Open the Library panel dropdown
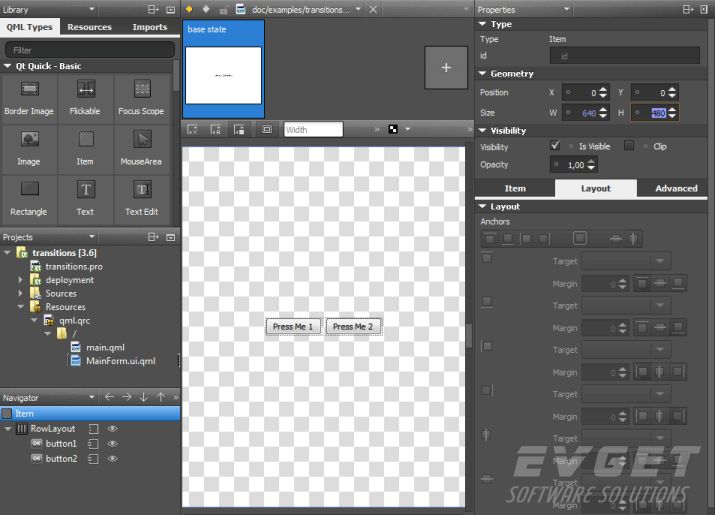This screenshot has width=715, height=515. pos(92,9)
